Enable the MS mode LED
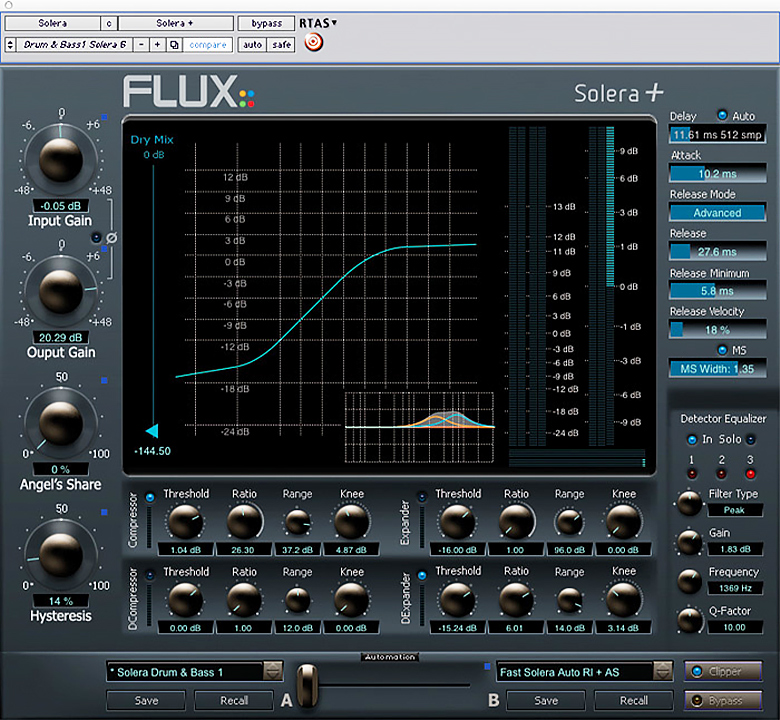Screen dimensions: 780x720 pos(722,350)
